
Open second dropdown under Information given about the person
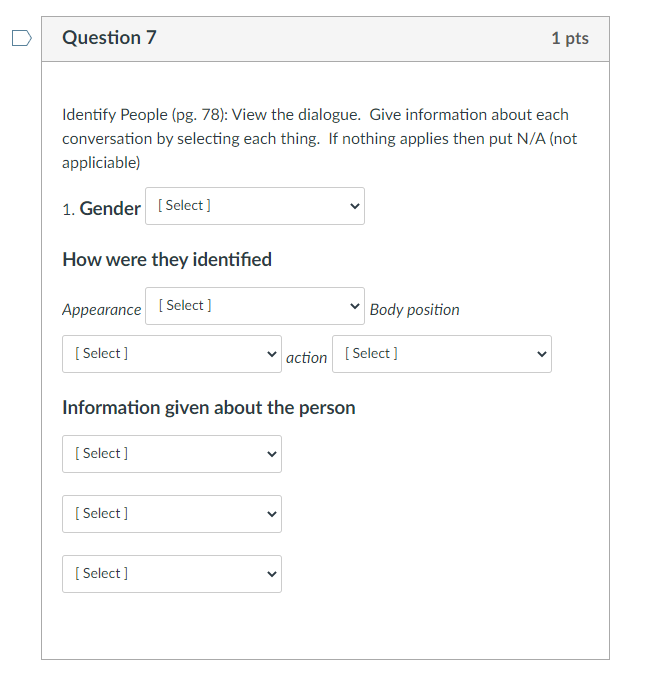(x=171, y=514)
